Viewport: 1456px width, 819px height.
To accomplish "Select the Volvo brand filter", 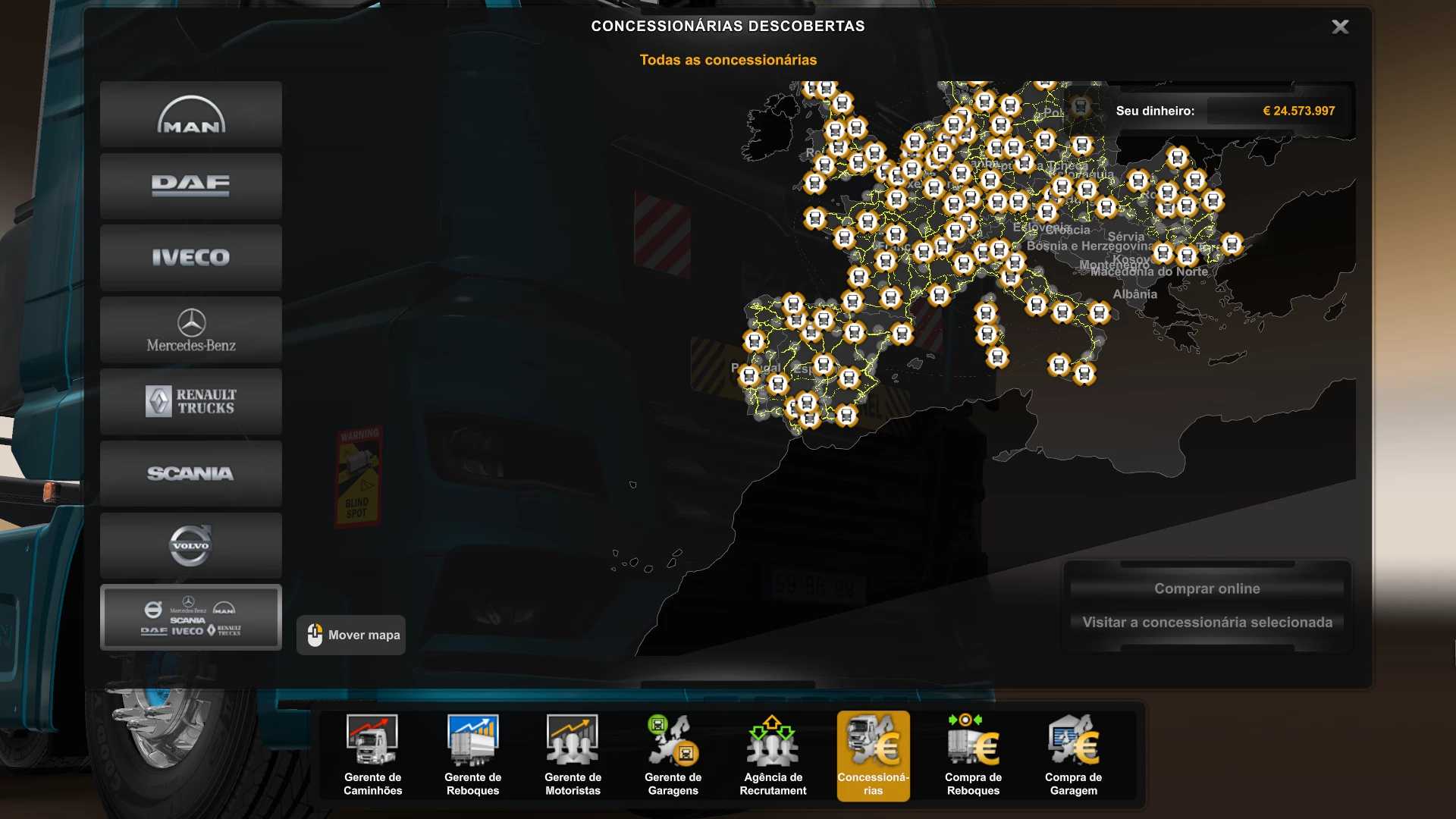I will pos(190,545).
